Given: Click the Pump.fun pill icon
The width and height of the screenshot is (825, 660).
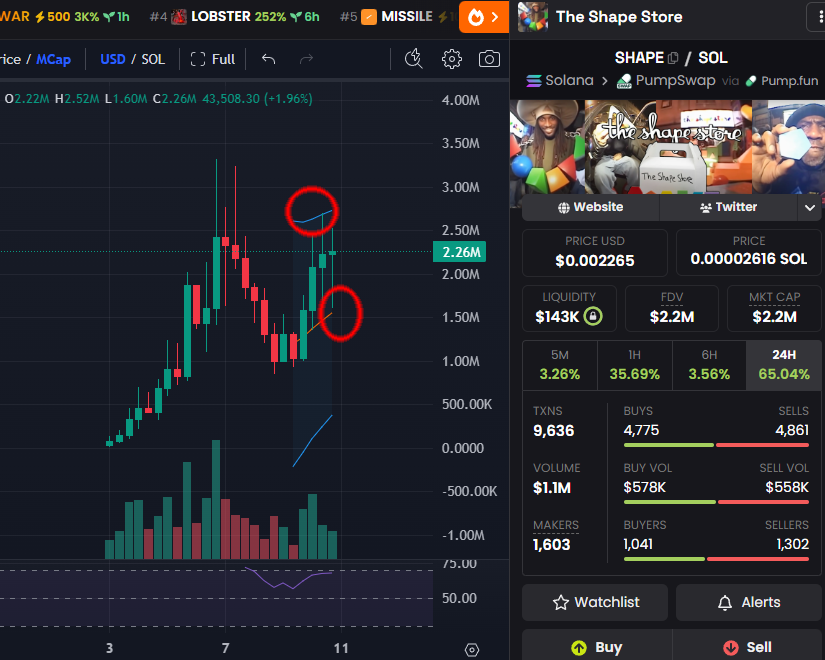Looking at the screenshot, I should [x=751, y=81].
